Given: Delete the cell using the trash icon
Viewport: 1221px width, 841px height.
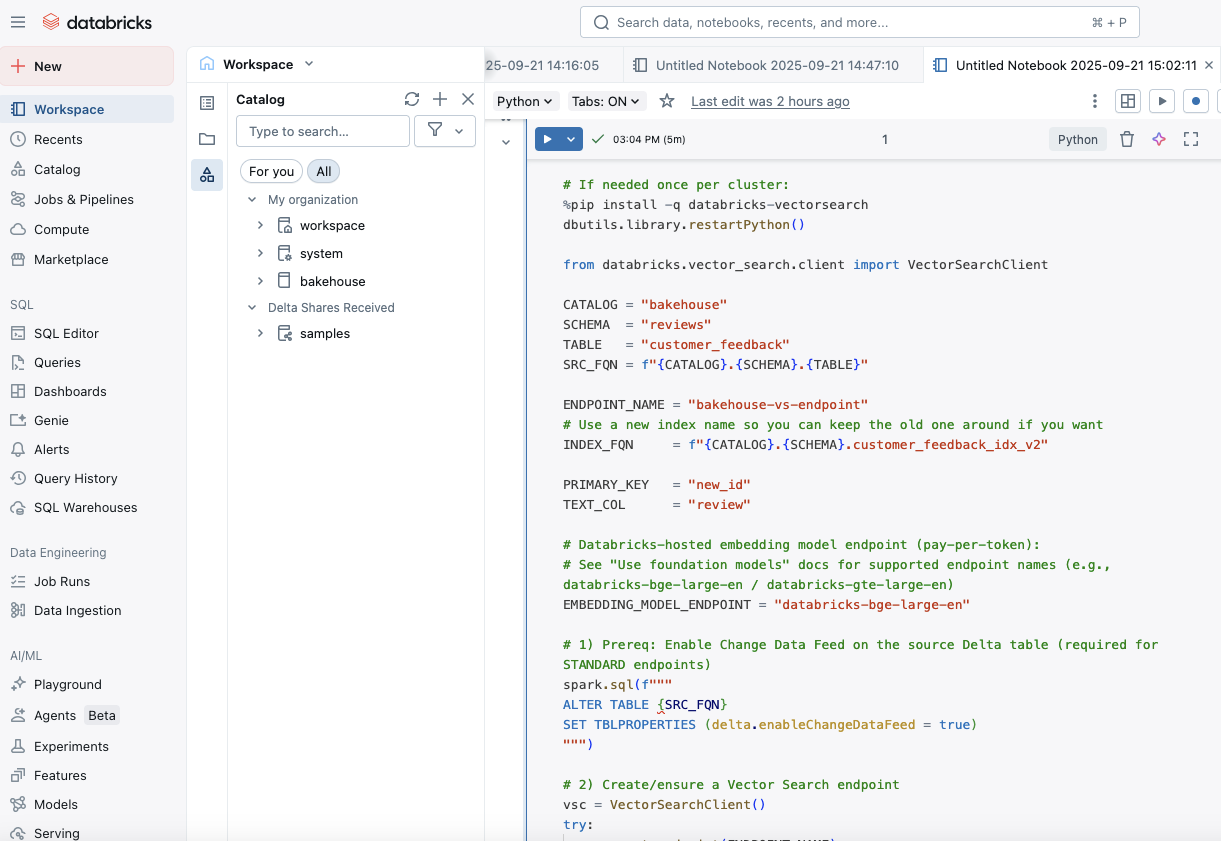Looking at the screenshot, I should [1127, 140].
